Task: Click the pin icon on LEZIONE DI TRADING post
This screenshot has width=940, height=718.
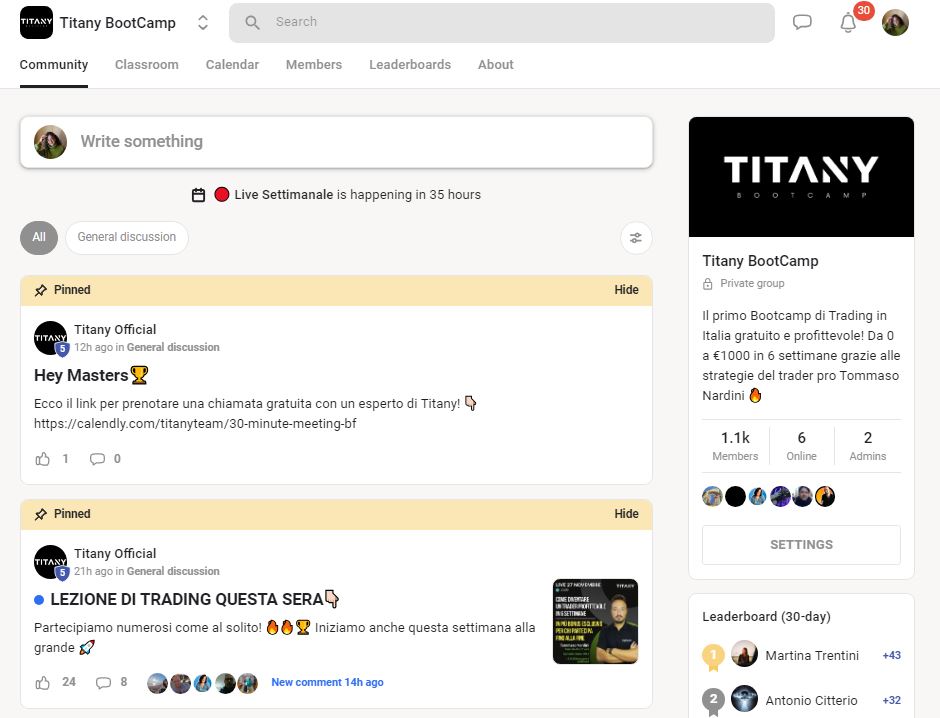Action: click(41, 515)
